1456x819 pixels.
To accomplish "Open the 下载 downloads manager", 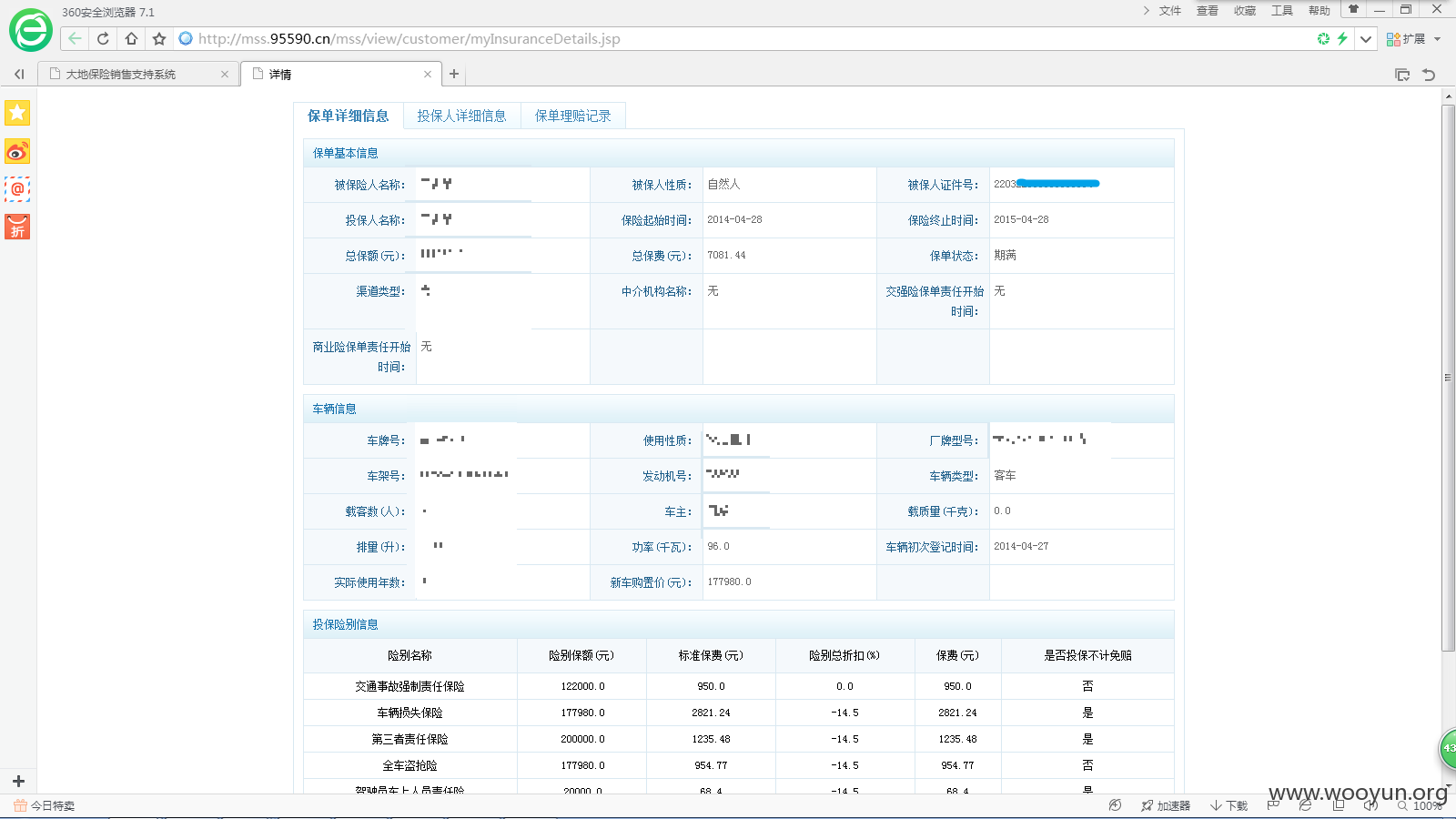I will [1228, 805].
